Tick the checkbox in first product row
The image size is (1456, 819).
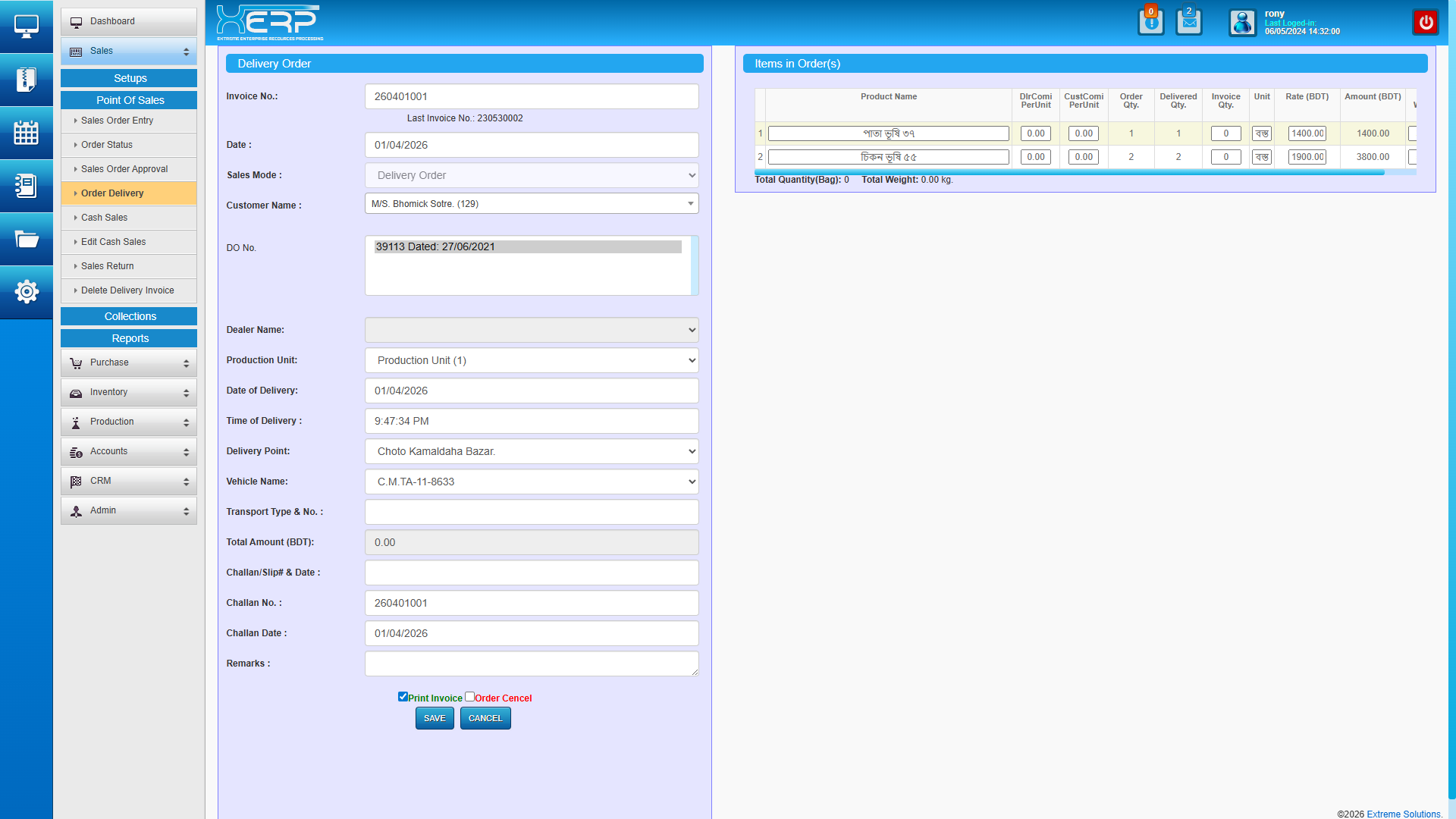tap(1412, 133)
